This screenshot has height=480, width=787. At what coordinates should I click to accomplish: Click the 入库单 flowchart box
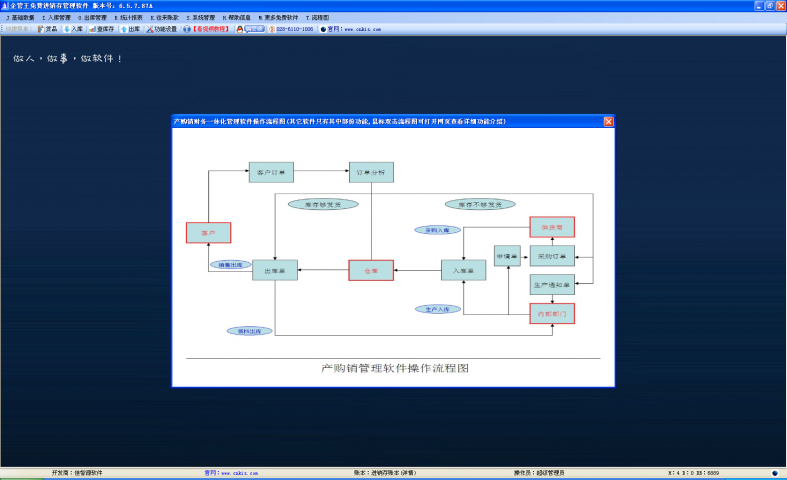pyautogui.click(x=463, y=270)
